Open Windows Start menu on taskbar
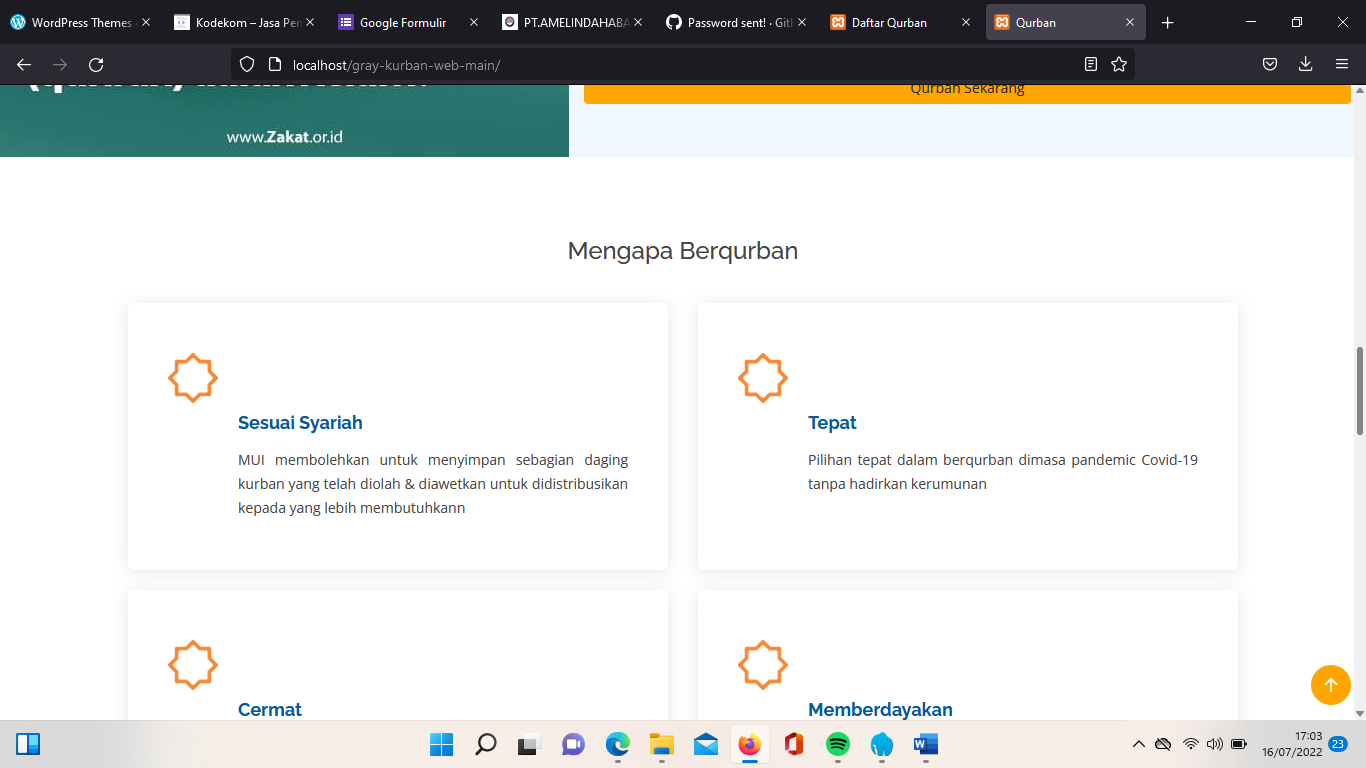 tap(441, 744)
